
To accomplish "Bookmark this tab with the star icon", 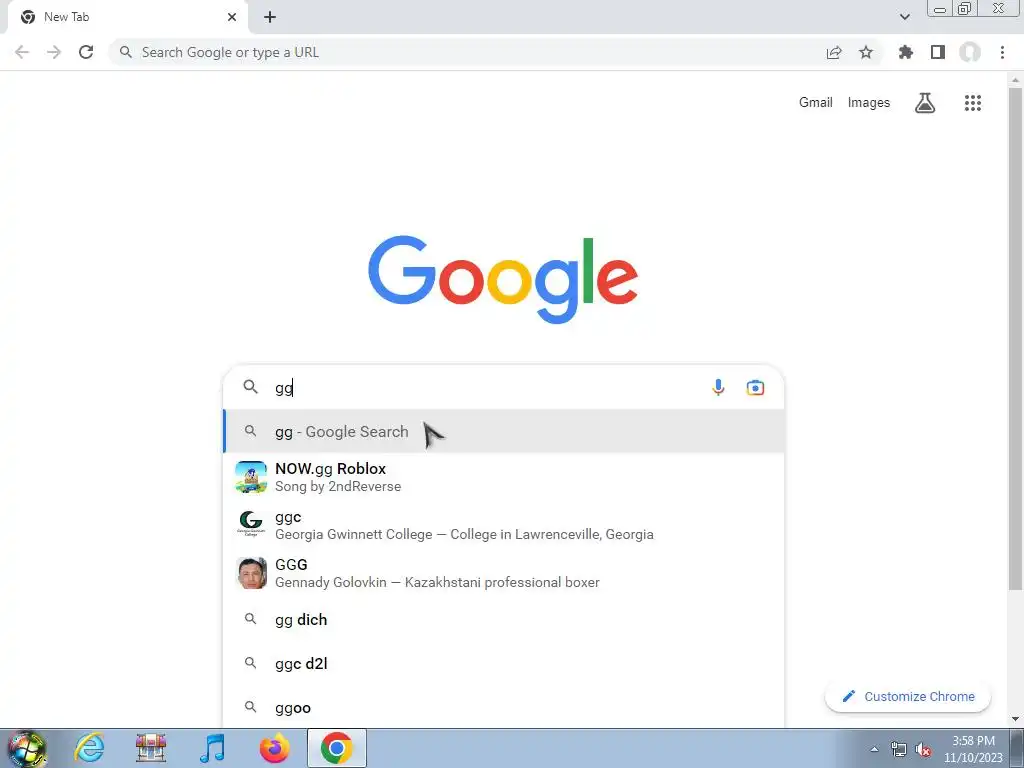I will click(x=866, y=52).
